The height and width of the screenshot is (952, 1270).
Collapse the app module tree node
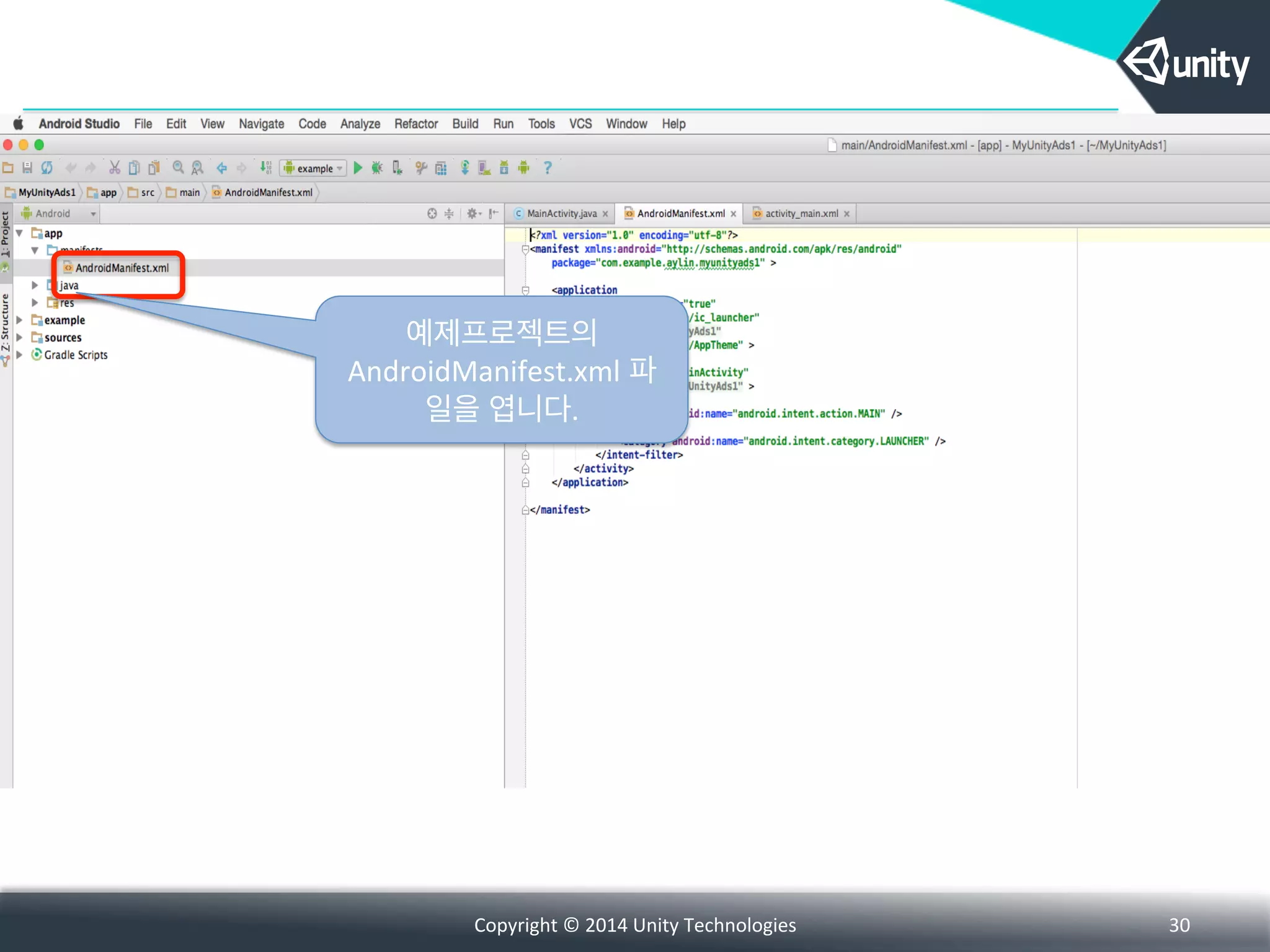point(19,234)
